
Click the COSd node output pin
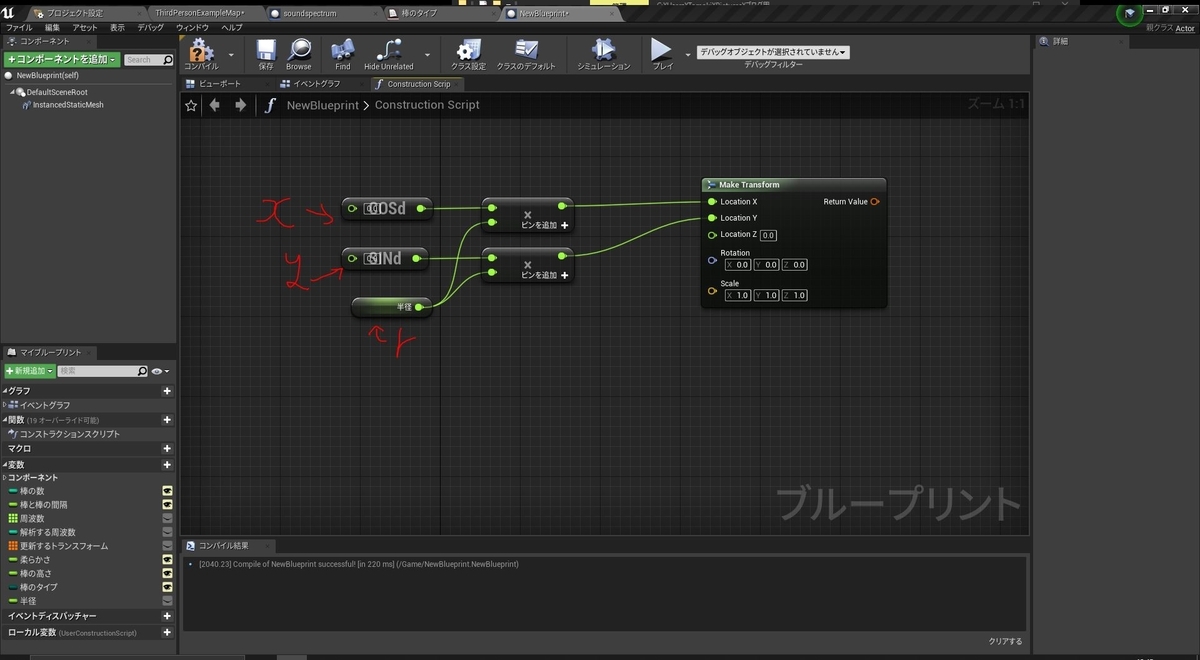pyautogui.click(x=421, y=208)
